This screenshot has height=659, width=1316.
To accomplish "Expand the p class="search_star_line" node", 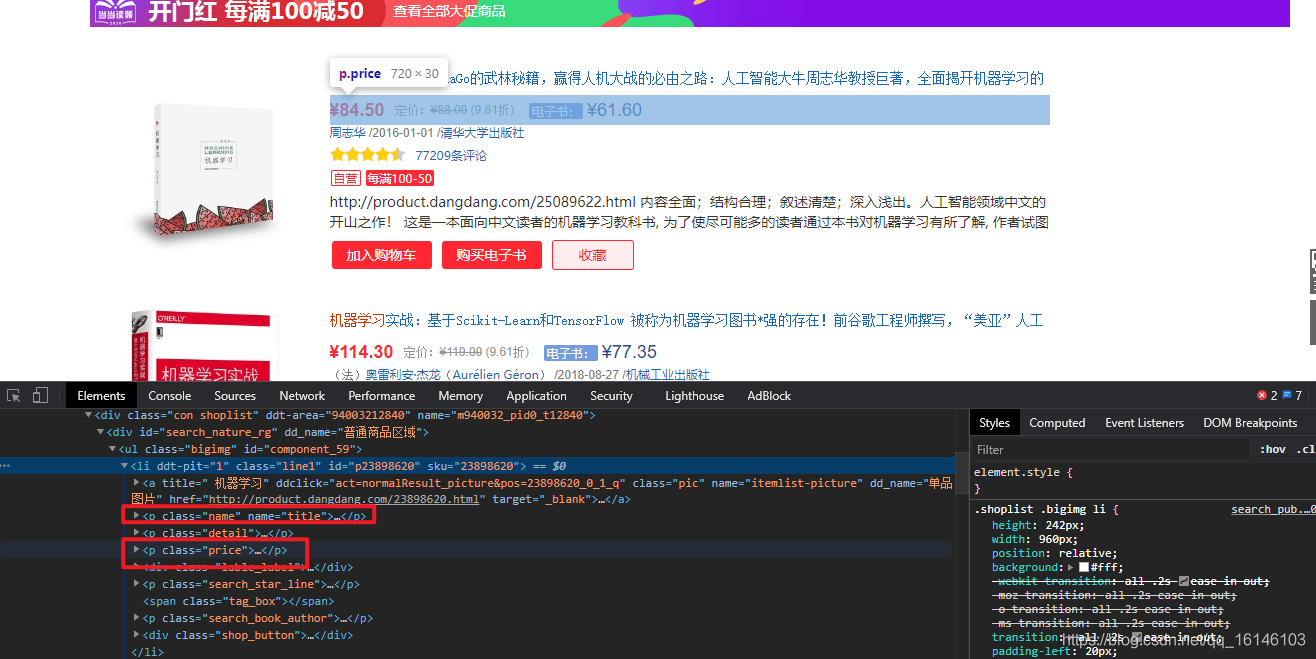I will click(x=137, y=584).
